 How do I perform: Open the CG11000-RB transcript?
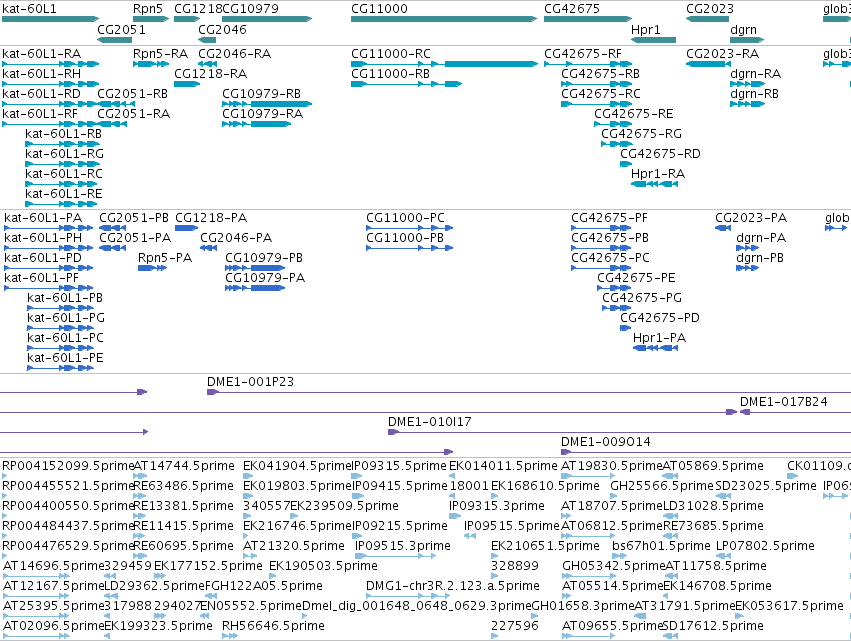coord(407,84)
